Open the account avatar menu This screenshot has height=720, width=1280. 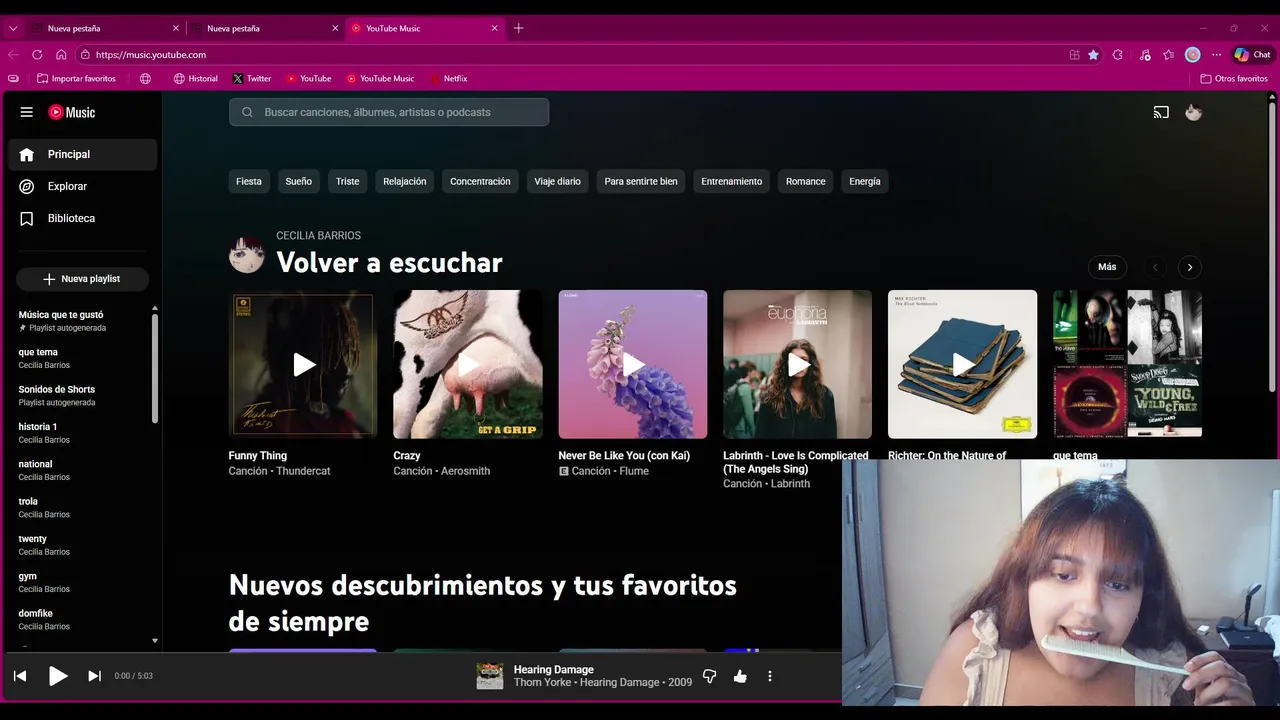(1193, 113)
